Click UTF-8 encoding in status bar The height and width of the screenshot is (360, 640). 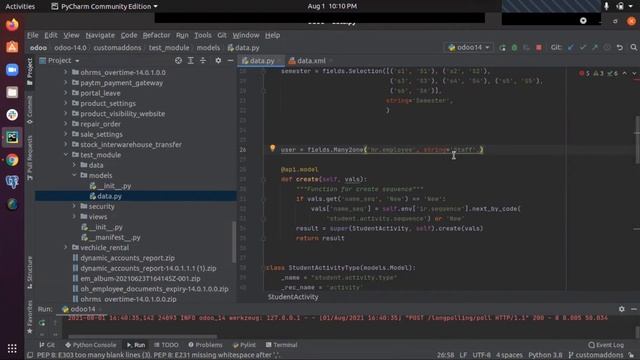point(482,355)
